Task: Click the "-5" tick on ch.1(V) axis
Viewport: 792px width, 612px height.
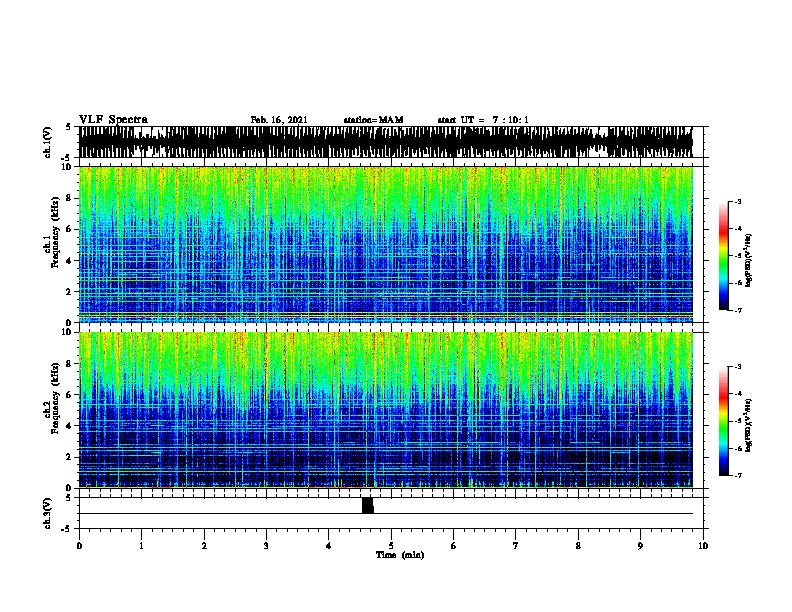Action: pos(67,158)
